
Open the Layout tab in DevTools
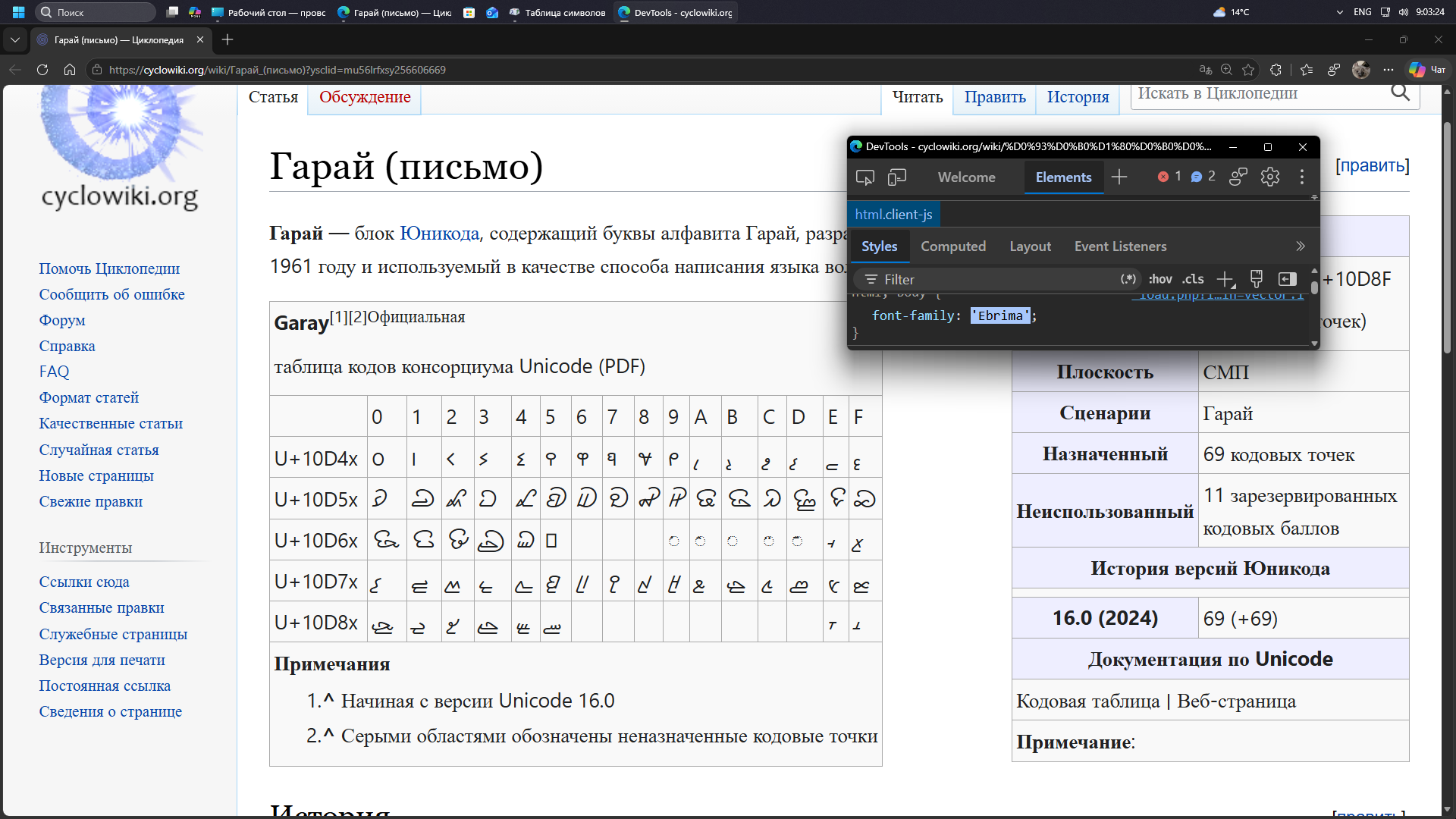tap(1030, 246)
